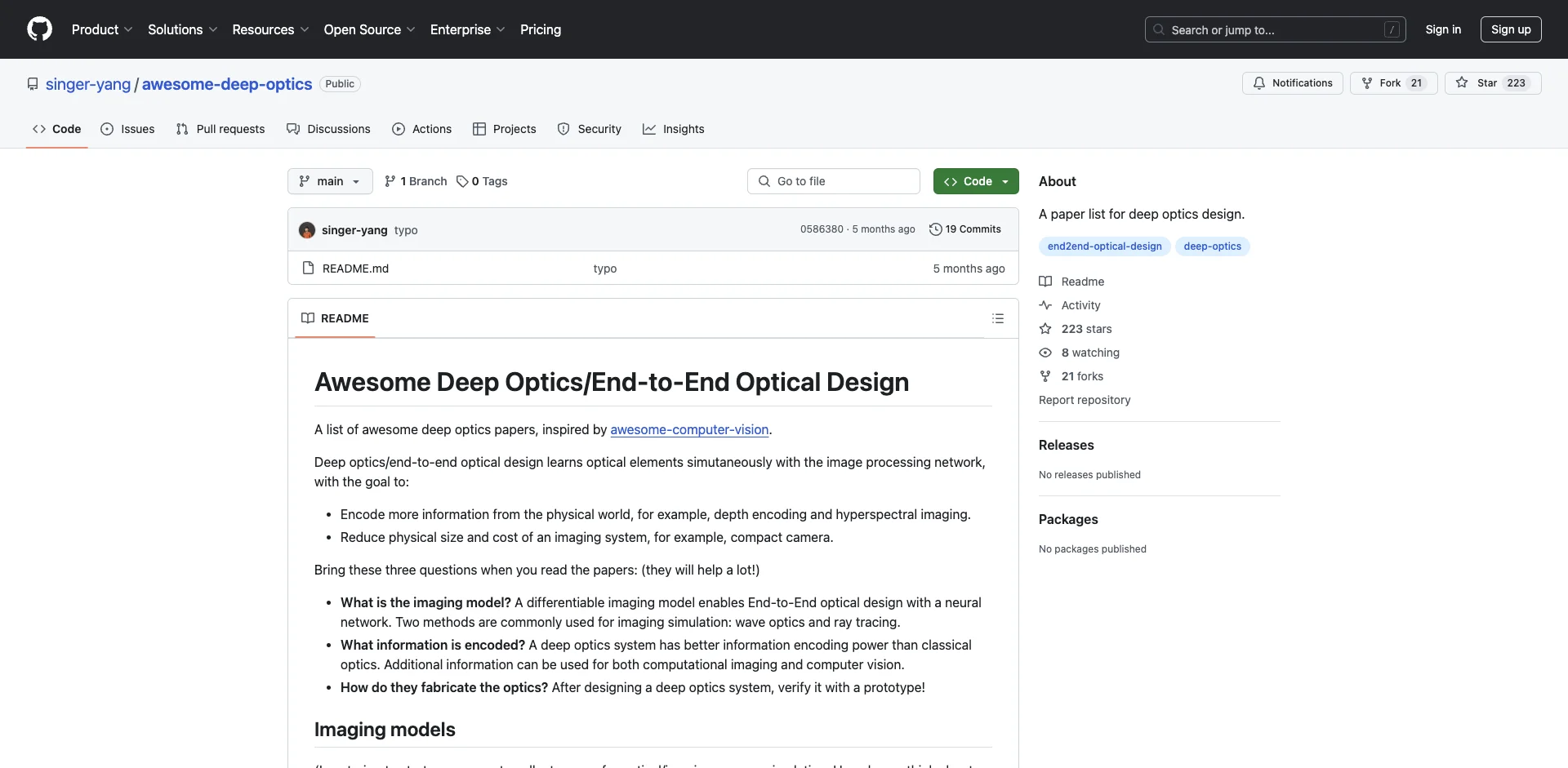Open the Releases heading link
The width and height of the screenshot is (1568, 768).
pyautogui.click(x=1066, y=445)
